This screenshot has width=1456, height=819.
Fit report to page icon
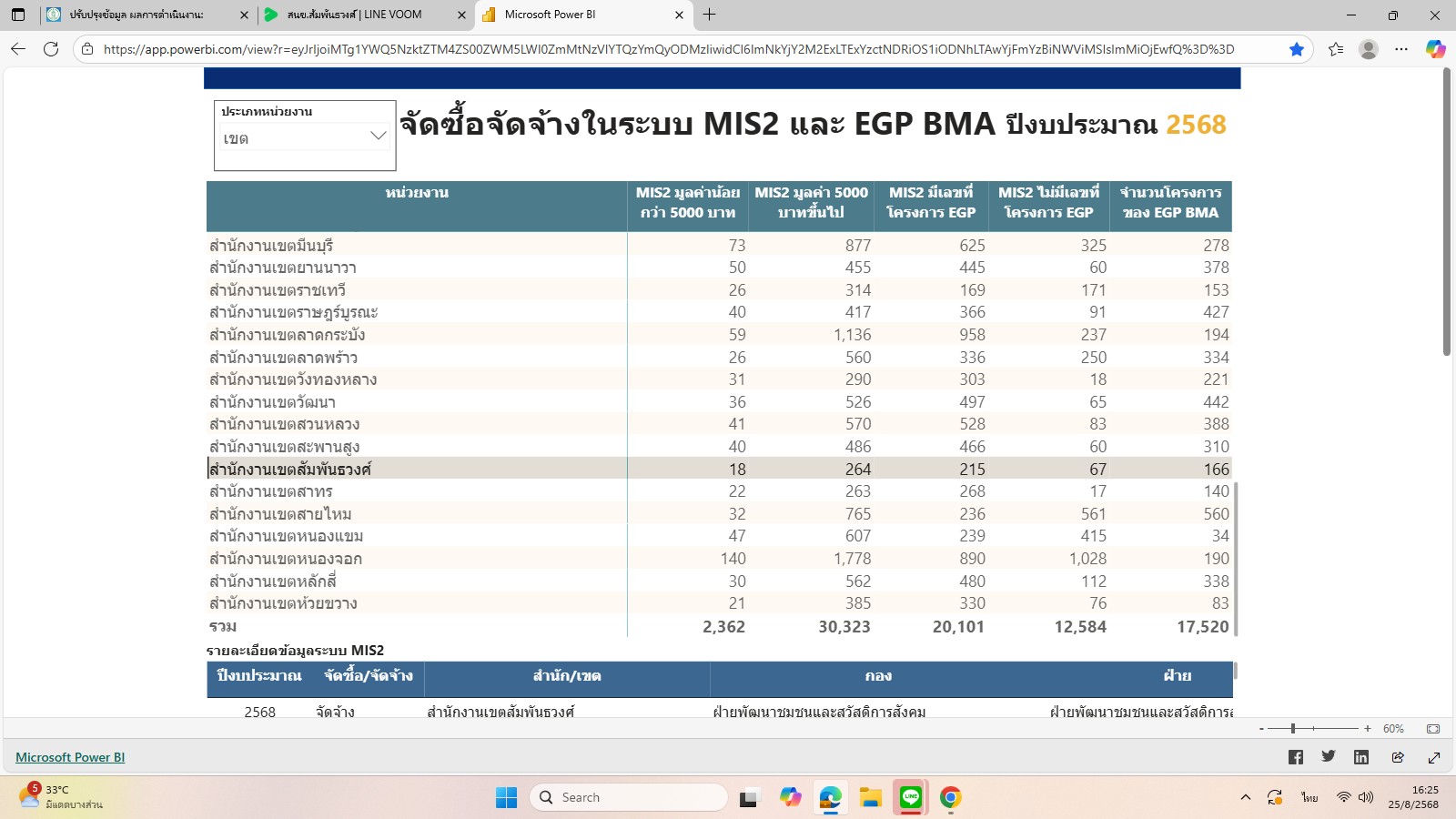click(1433, 729)
